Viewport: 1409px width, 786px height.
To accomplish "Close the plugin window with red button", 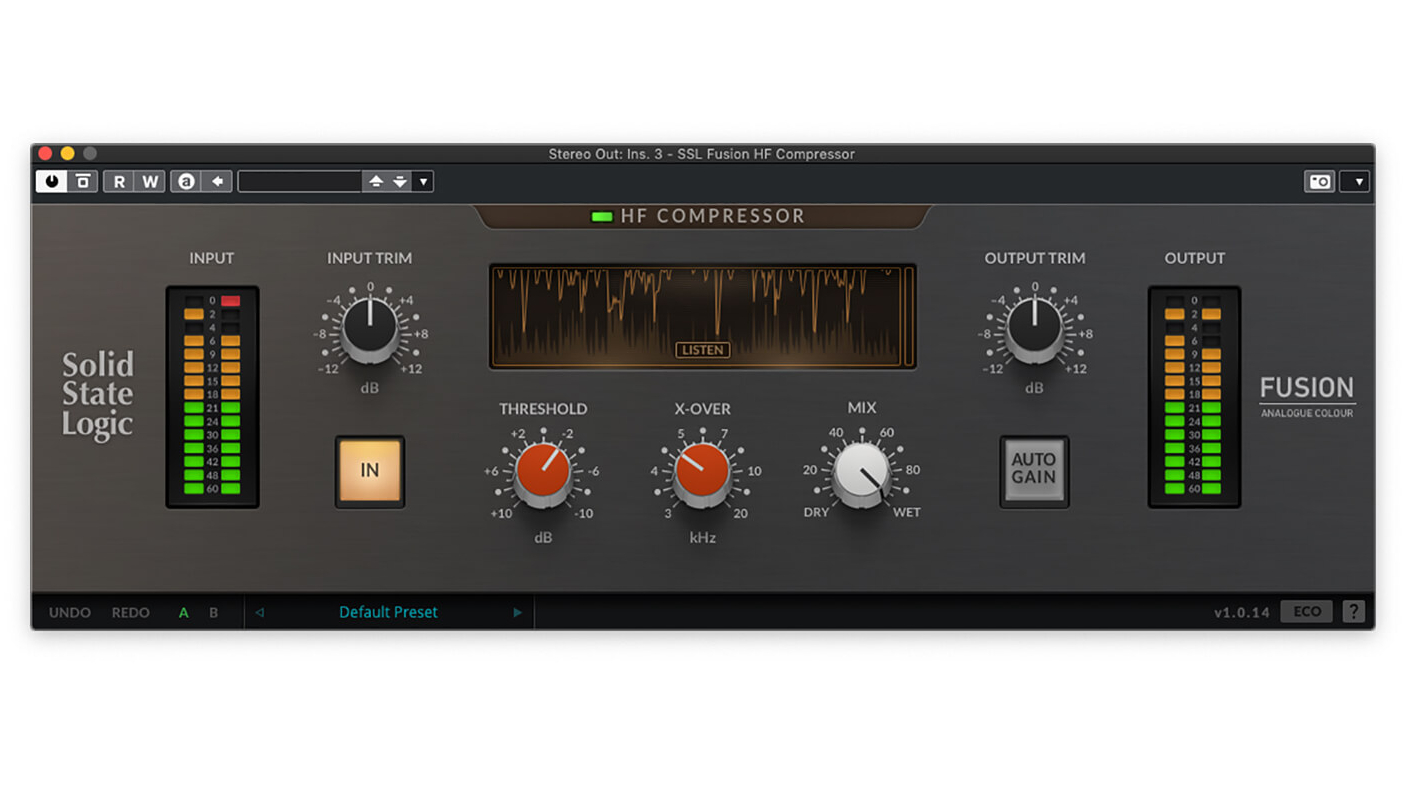I will (x=45, y=153).
